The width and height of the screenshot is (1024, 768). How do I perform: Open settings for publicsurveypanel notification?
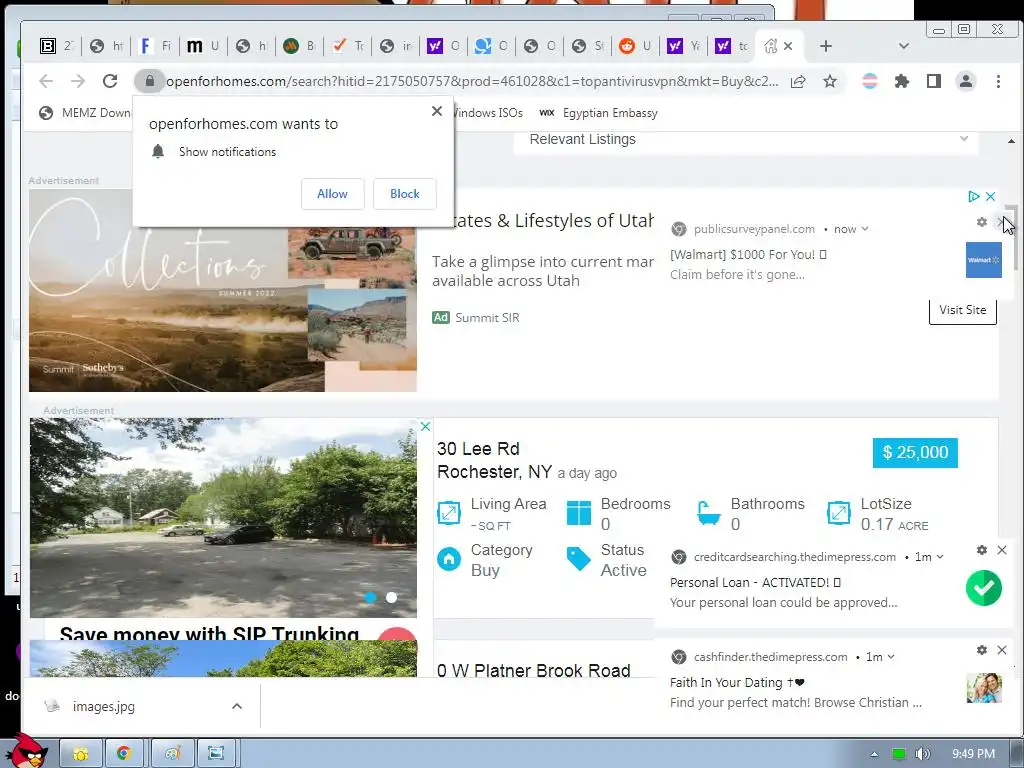(982, 222)
